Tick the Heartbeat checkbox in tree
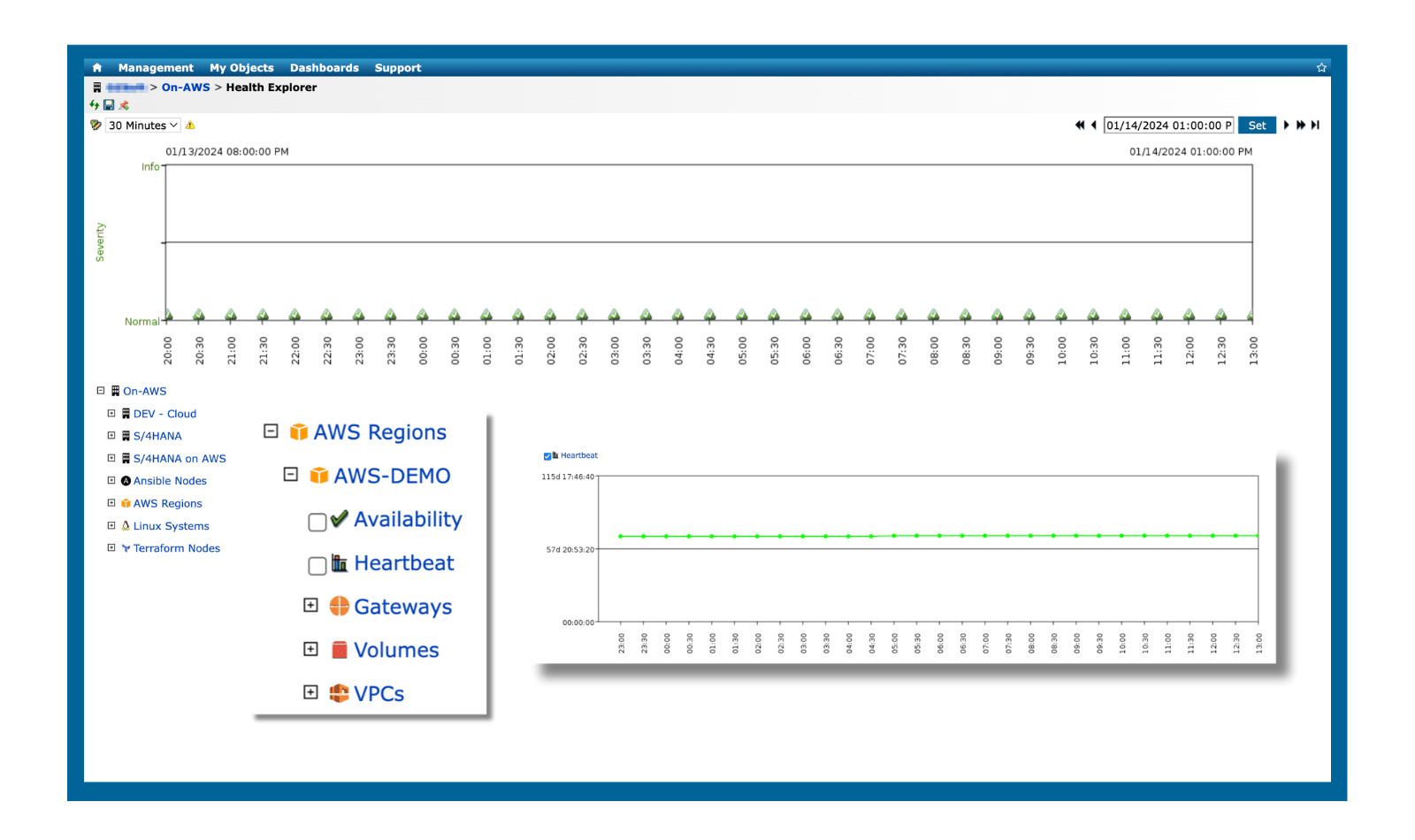This screenshot has height=840, width=1415. (317, 566)
